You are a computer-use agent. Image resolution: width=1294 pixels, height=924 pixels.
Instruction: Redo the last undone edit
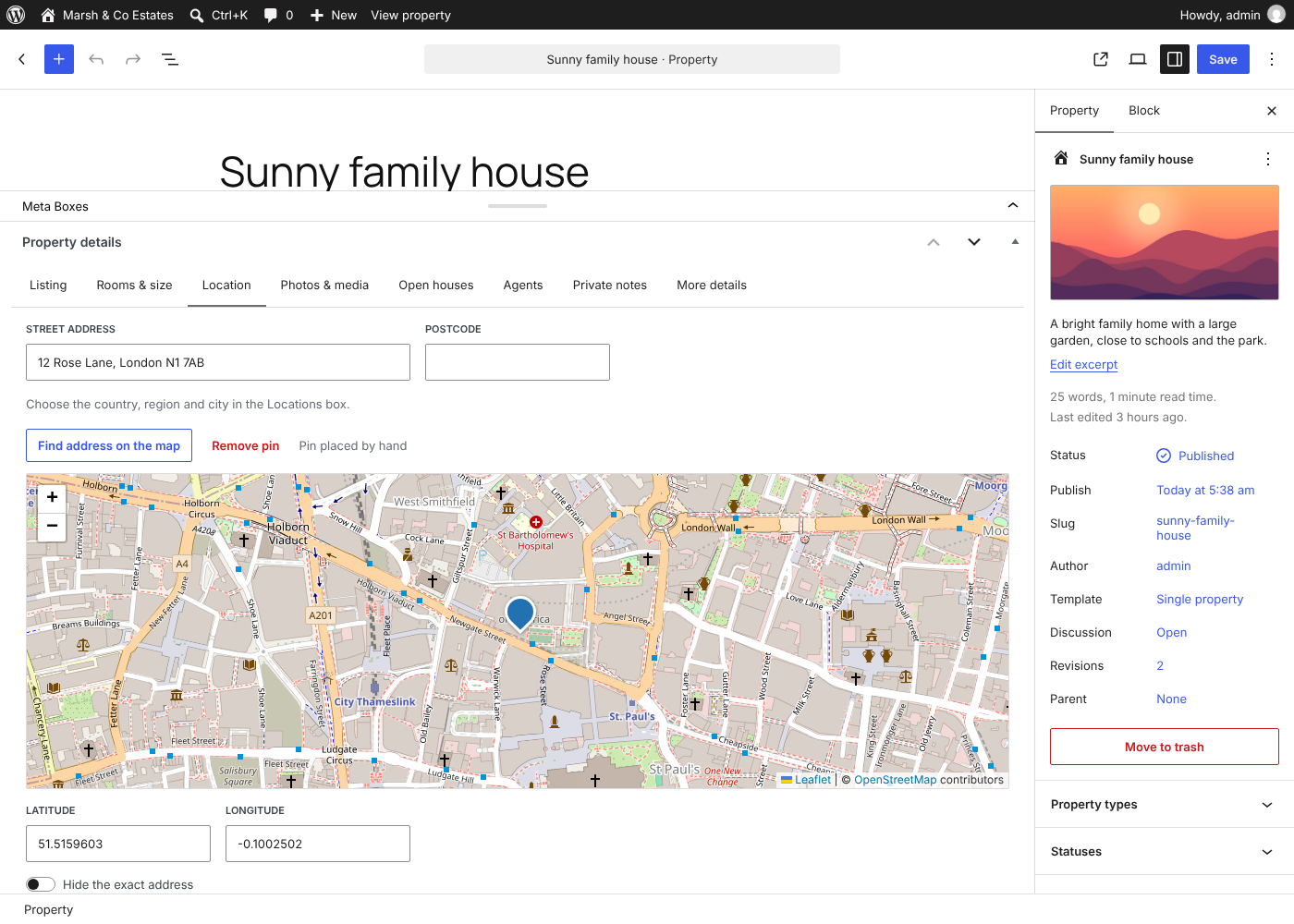click(x=133, y=59)
